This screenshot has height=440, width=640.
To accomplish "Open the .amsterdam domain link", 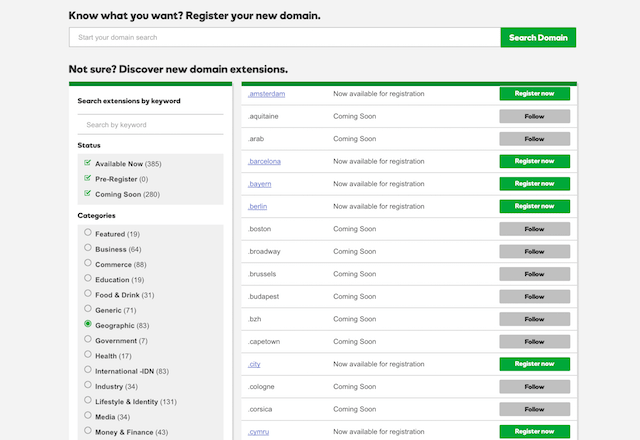I will click(x=266, y=94).
